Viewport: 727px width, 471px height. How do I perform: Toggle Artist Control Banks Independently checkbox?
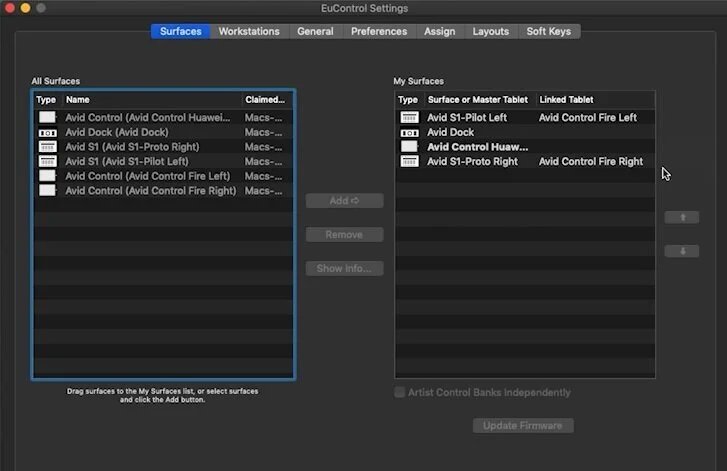(x=399, y=392)
